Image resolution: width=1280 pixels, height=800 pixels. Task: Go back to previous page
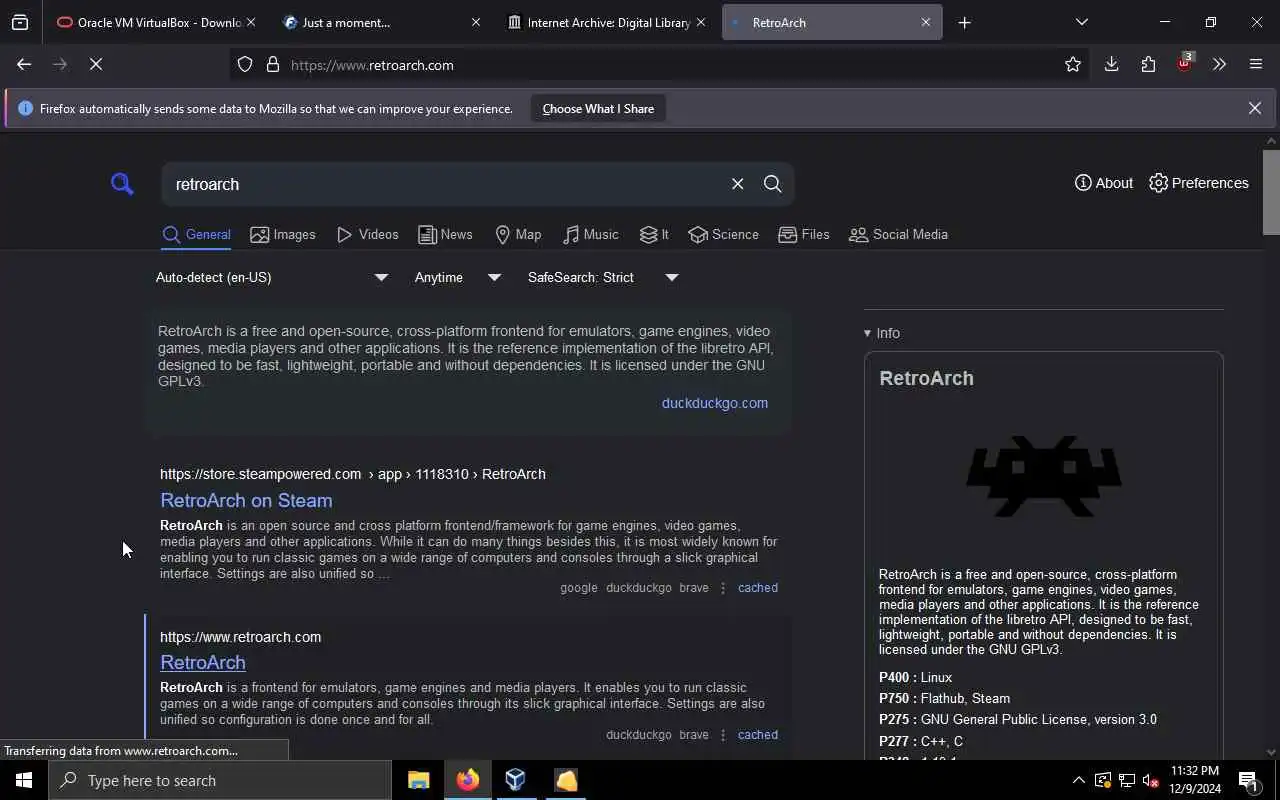point(24,64)
